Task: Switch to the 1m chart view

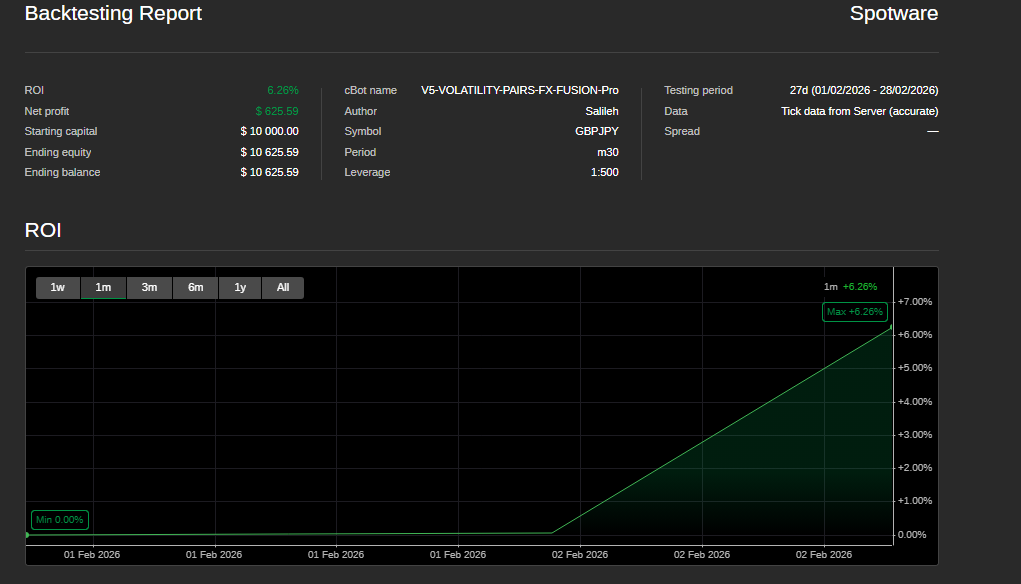Action: [x=103, y=287]
